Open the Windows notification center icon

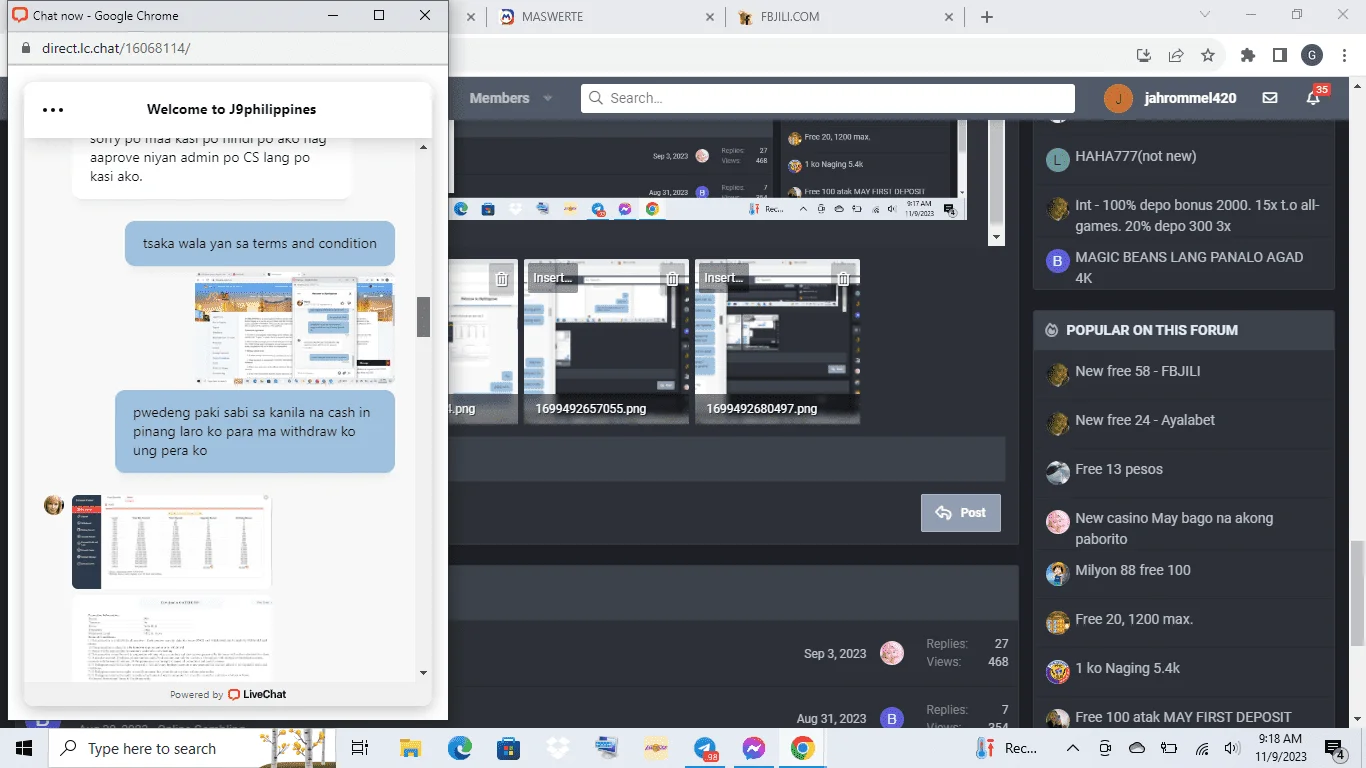point(1335,749)
